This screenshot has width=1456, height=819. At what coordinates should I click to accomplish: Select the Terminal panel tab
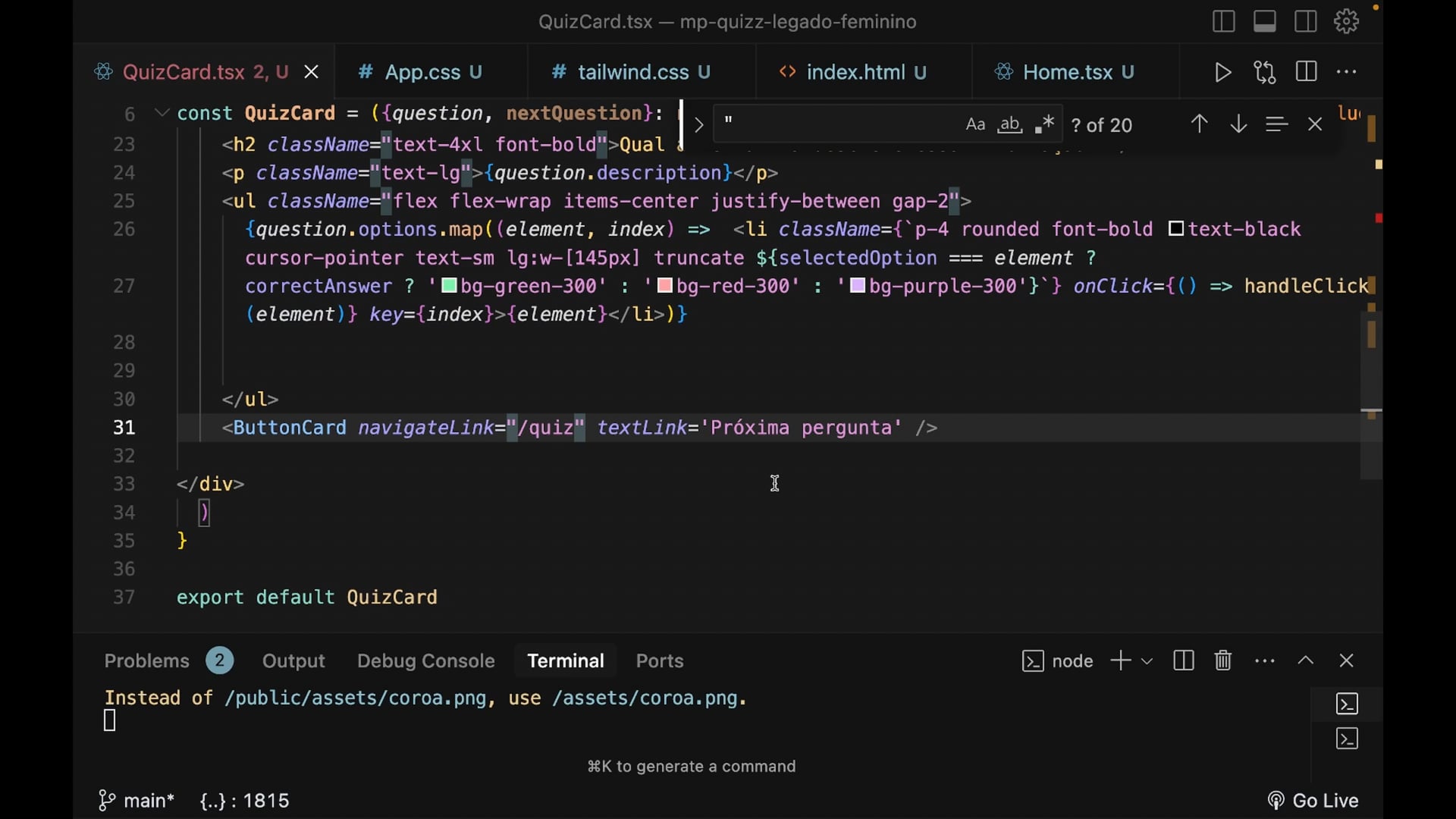pyautogui.click(x=565, y=661)
